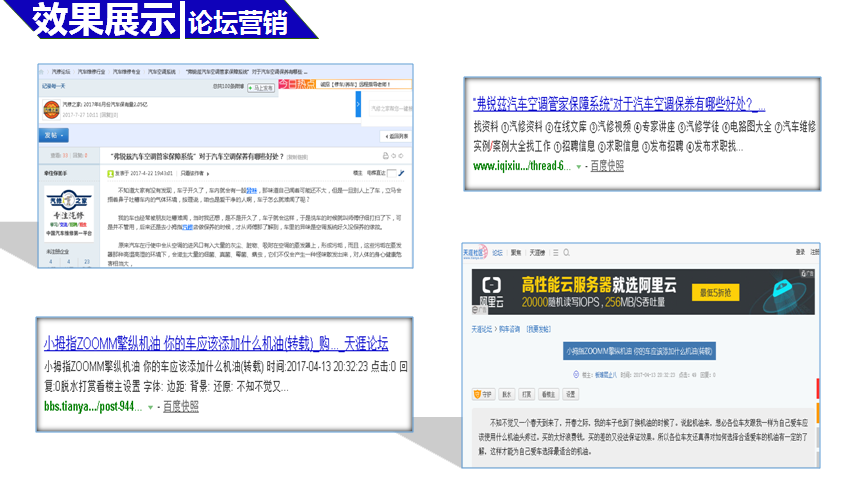
Task: Open the 天涯论坛 breadcrumb link
Action: [x=481, y=329]
